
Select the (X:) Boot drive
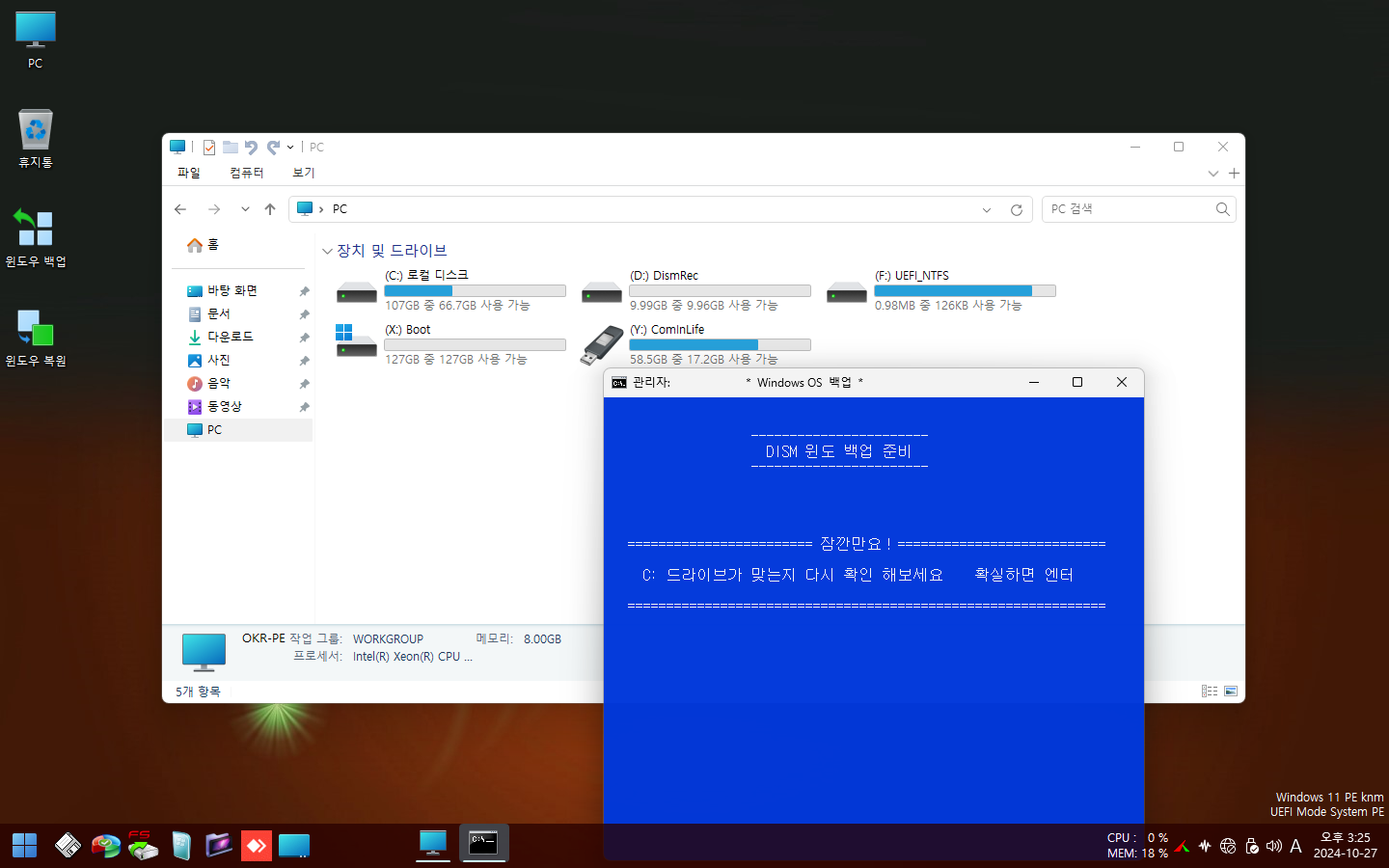click(450, 344)
